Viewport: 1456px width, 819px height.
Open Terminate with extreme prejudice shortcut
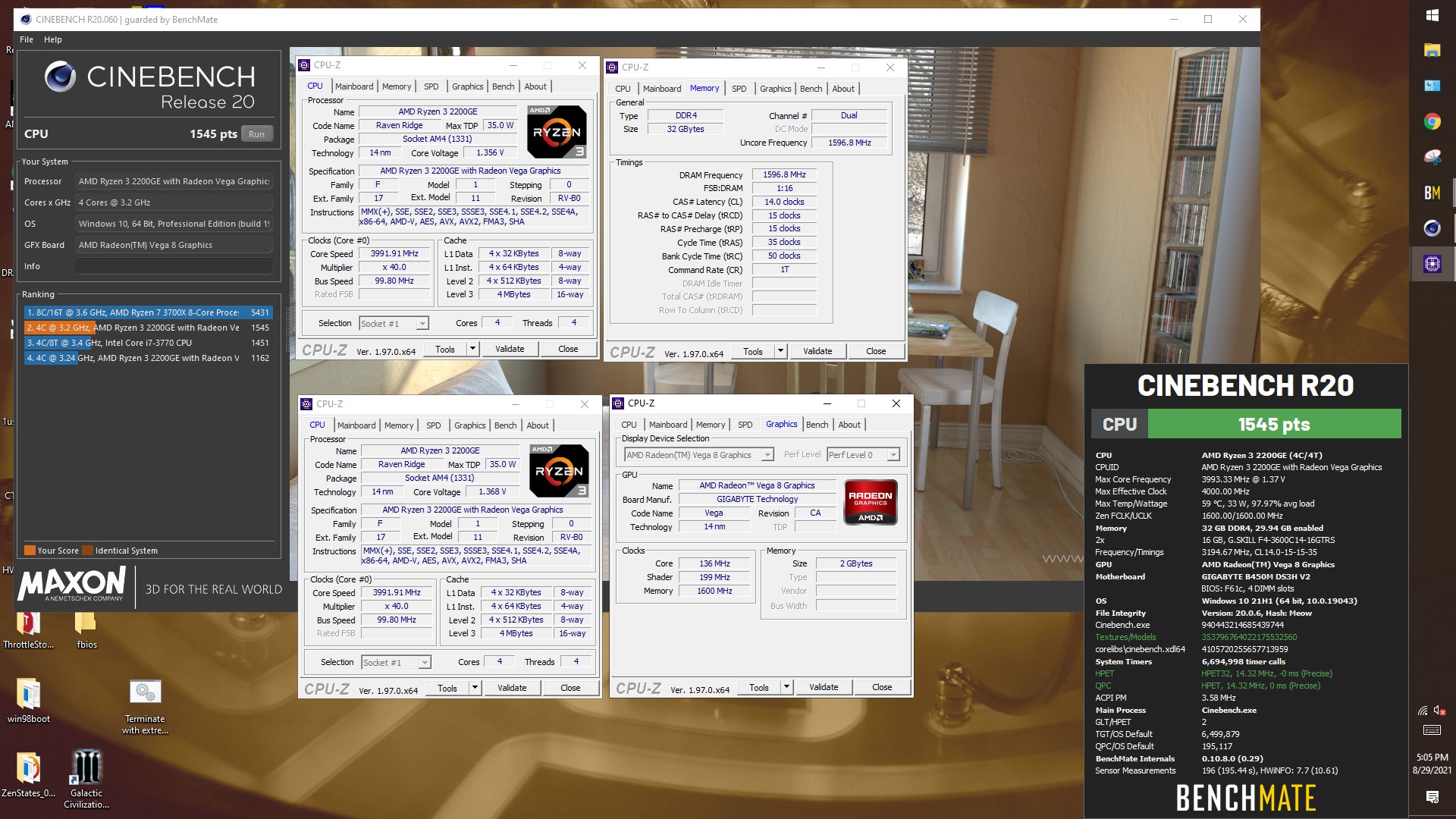(x=145, y=707)
